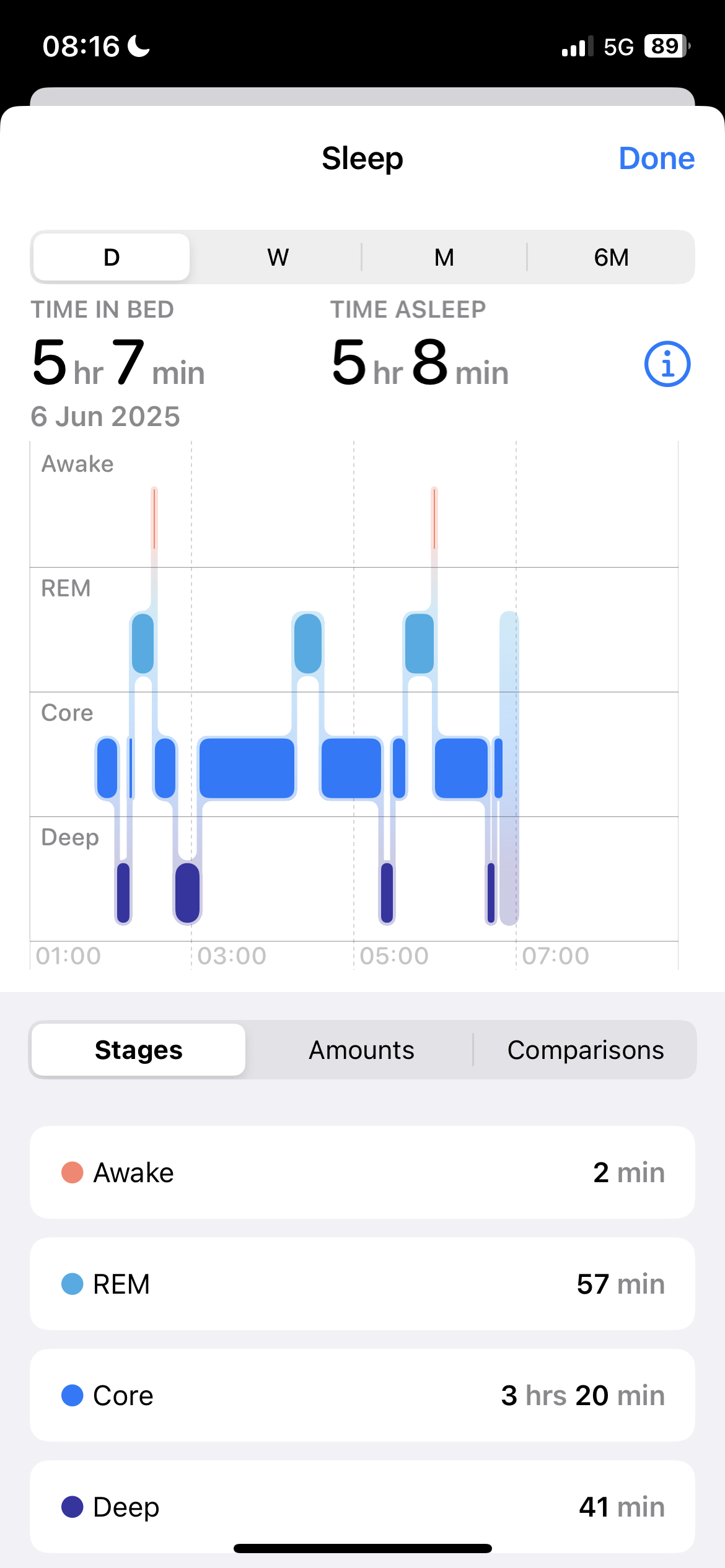Viewport: 725px width, 1568px height.
Task: Tap the blue Core stage dot
Action: pyautogui.click(x=72, y=1395)
